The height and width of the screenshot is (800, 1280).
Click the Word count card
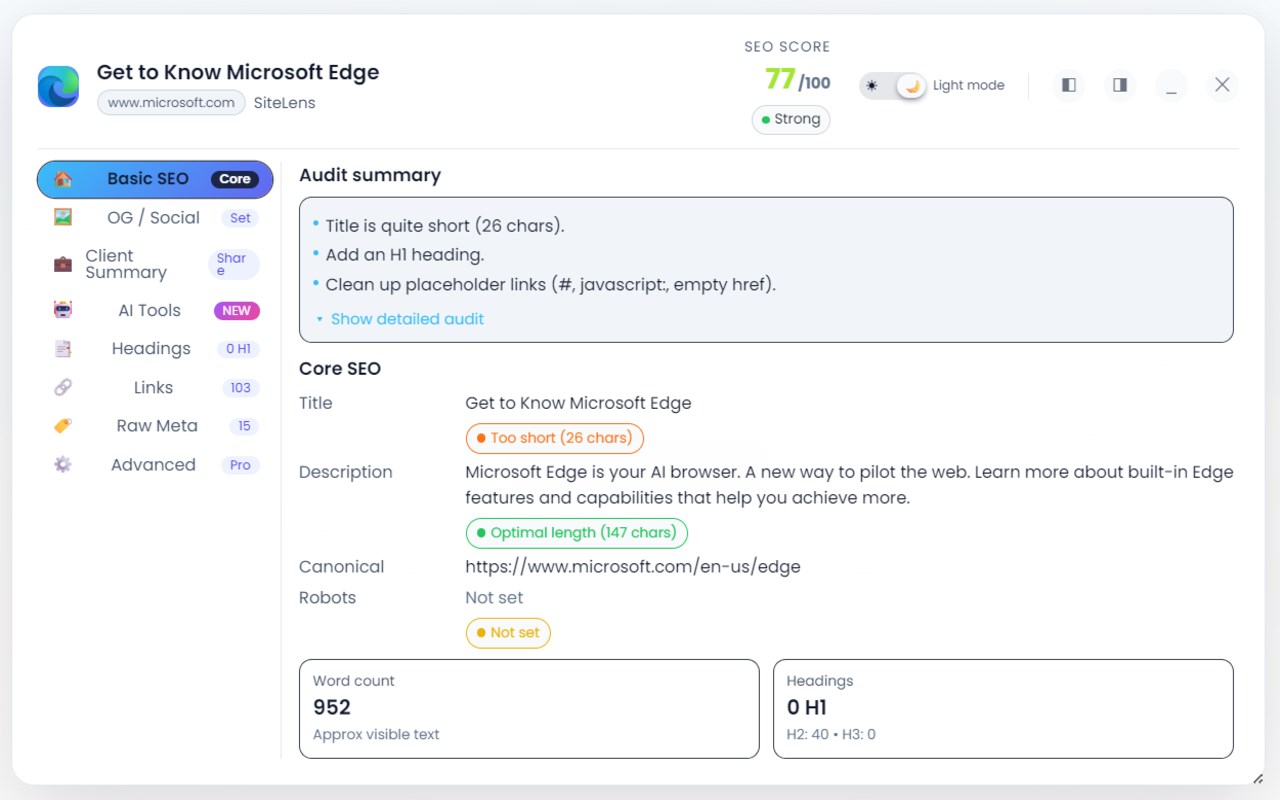(529, 708)
